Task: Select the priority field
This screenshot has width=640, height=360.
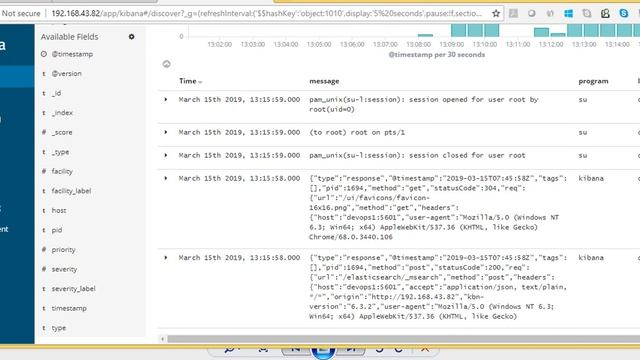Action: click(x=63, y=250)
